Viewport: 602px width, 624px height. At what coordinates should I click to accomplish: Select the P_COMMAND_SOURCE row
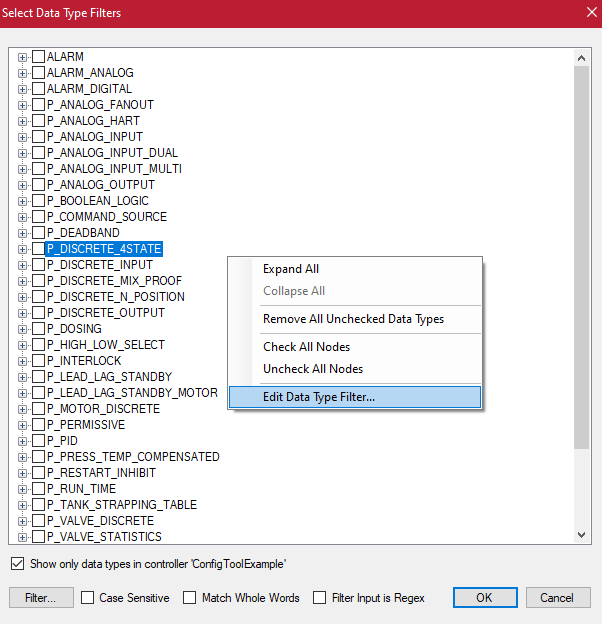[107, 216]
